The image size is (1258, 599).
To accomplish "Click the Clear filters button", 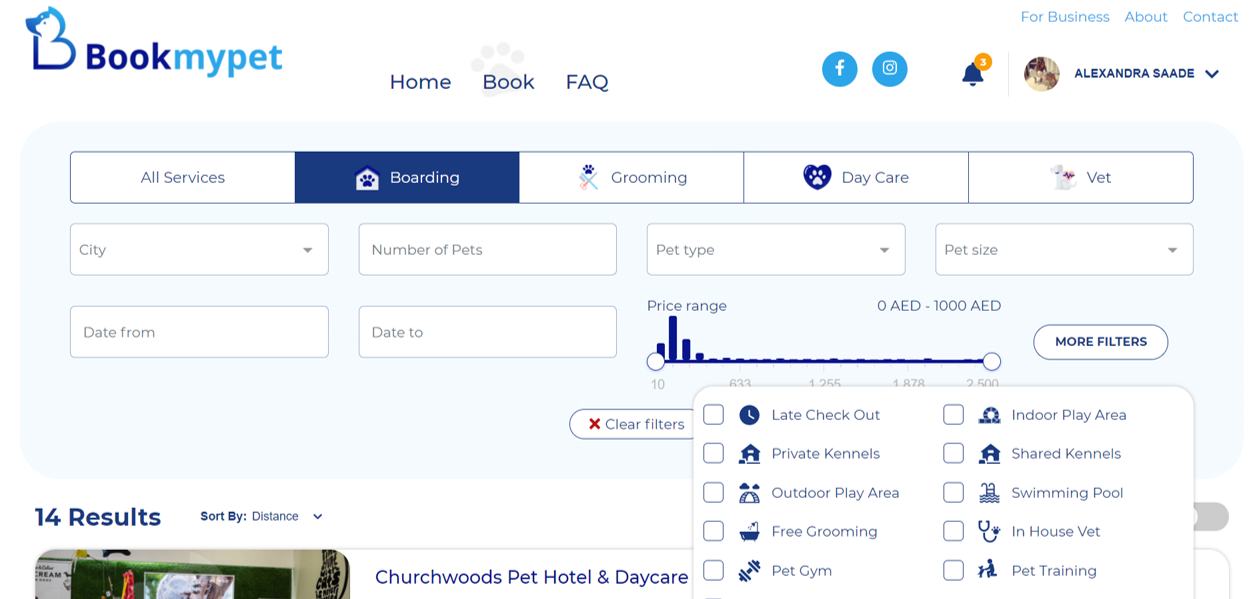I will (634, 424).
